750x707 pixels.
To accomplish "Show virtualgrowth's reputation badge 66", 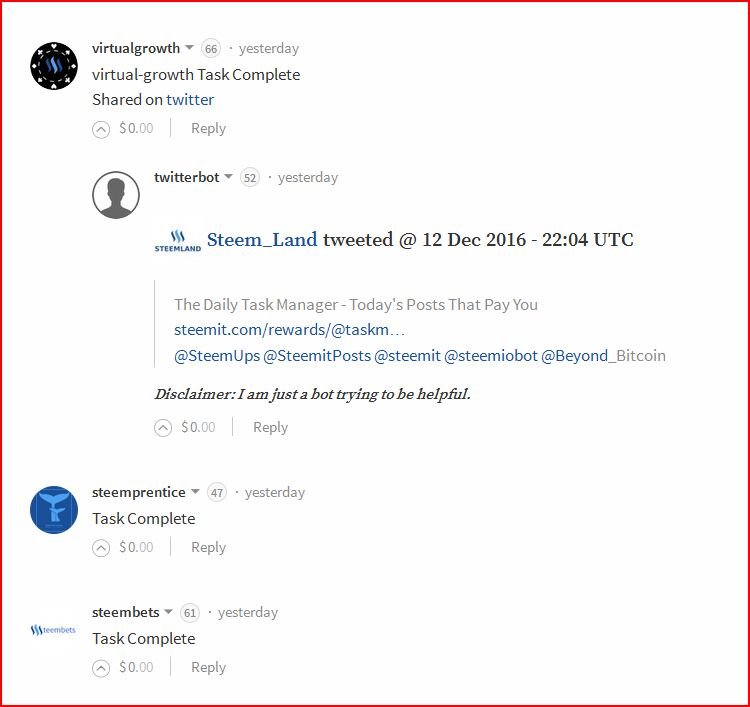I will click(211, 48).
